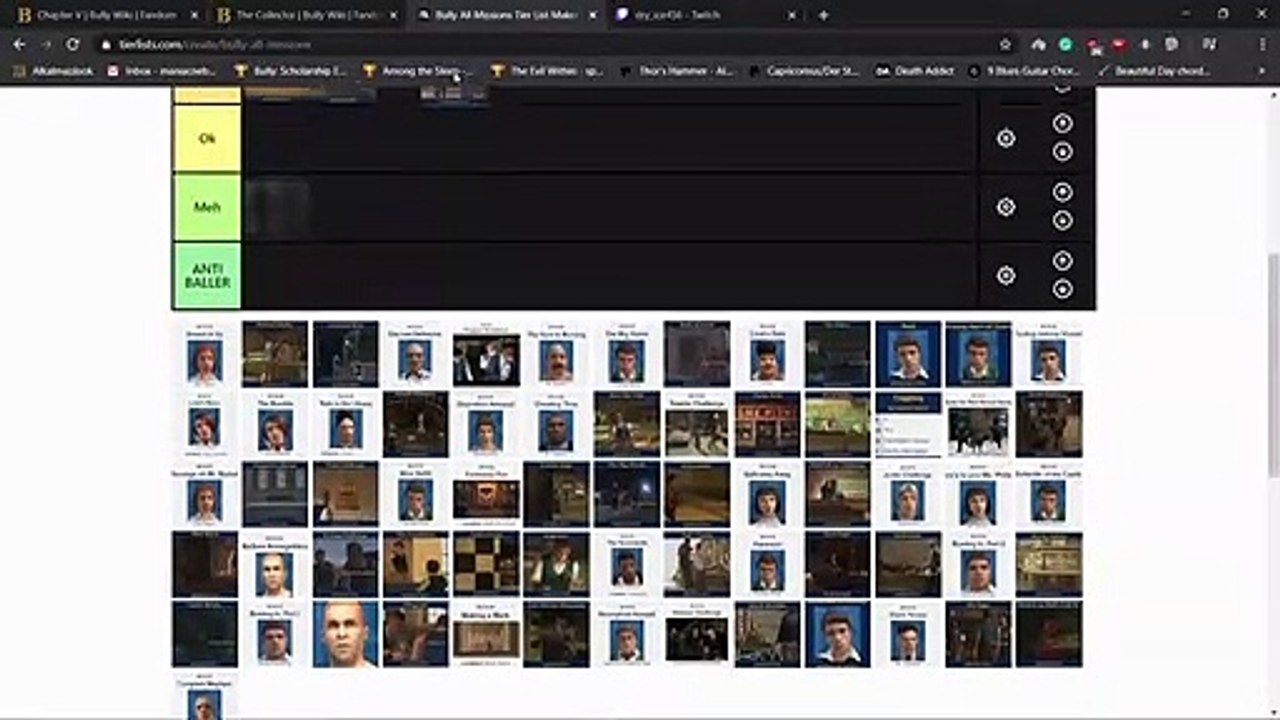
Task: Open the Among the Sleep bookmark
Action: tap(418, 71)
